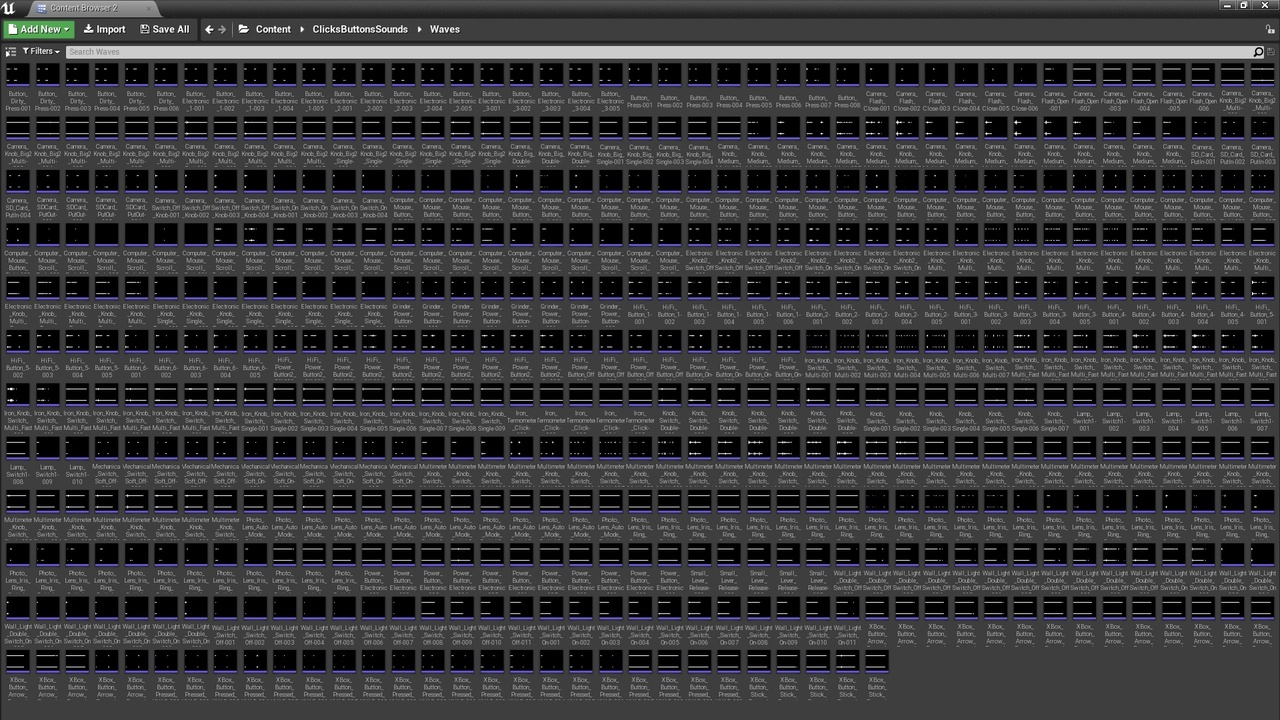Image resolution: width=1280 pixels, height=720 pixels.
Task: Click the Import button label
Action: 111,29
